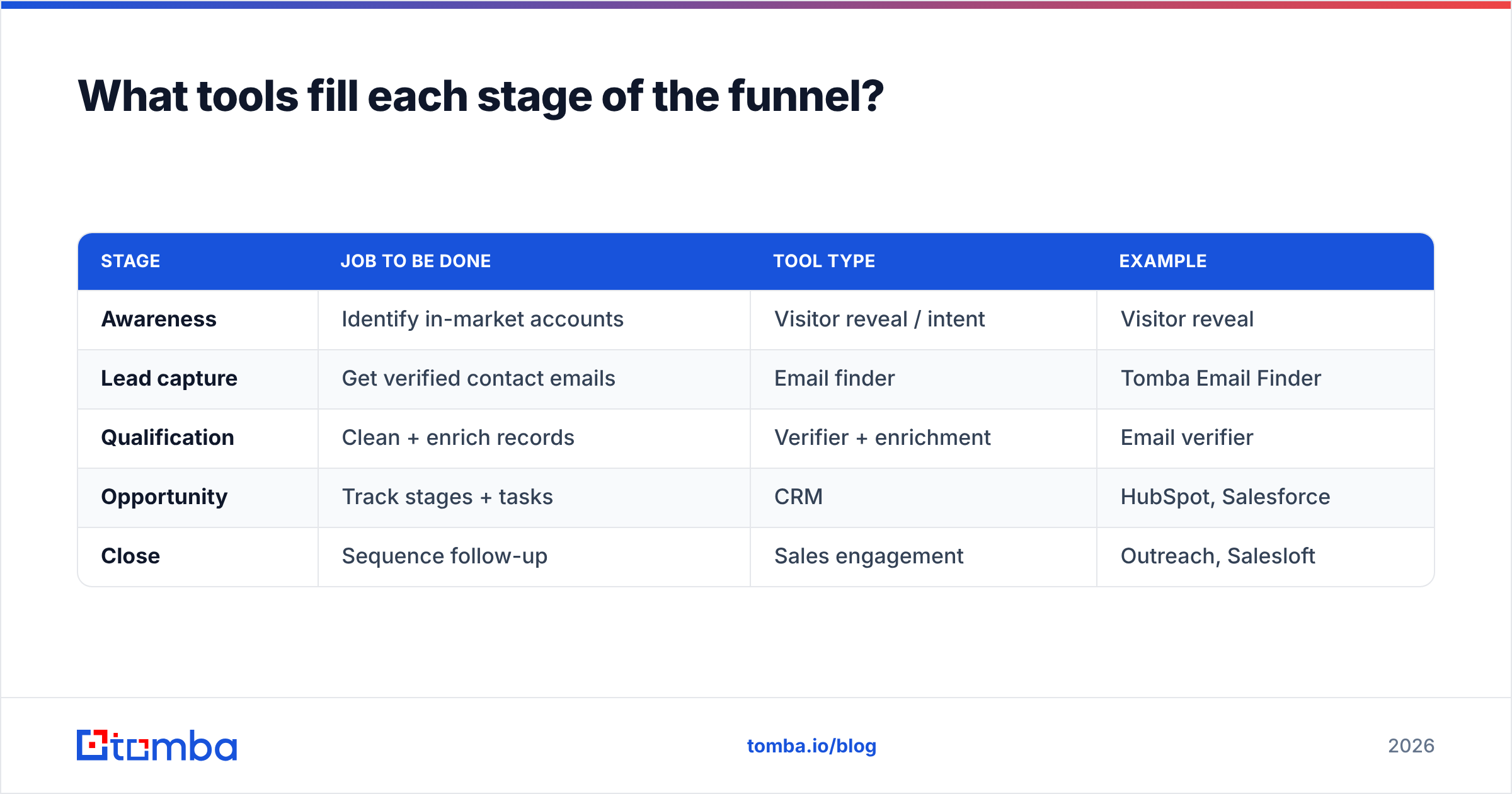
Task: Click the TOOL TYPE column header
Action: click(x=824, y=261)
